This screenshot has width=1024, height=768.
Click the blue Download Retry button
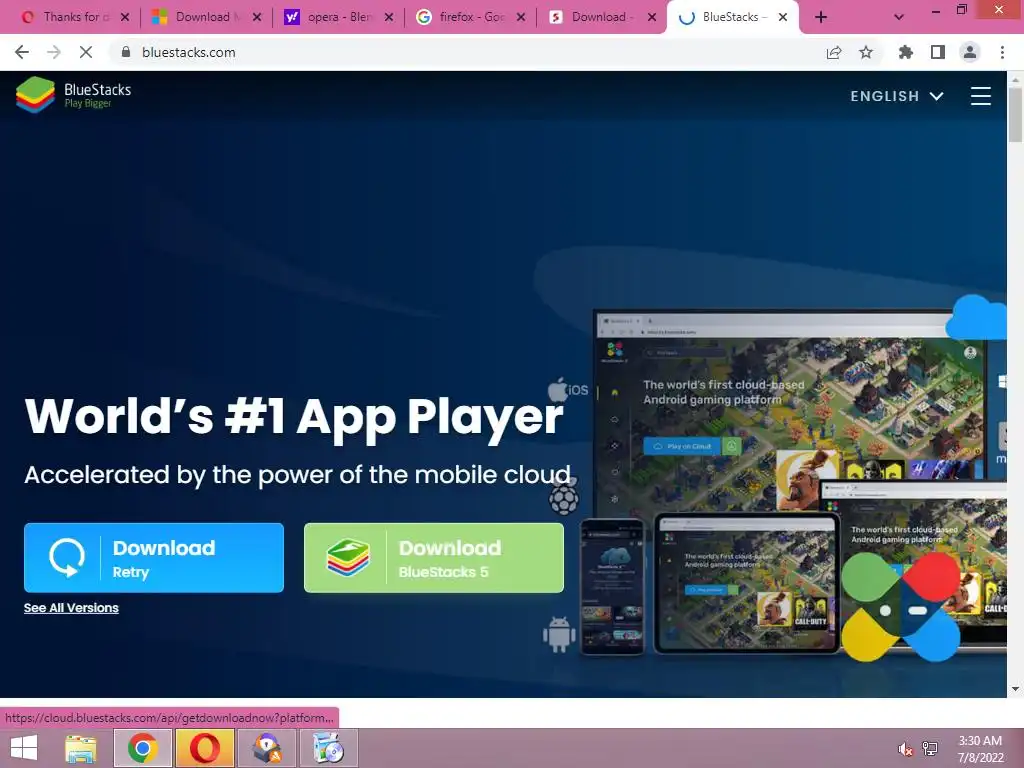[x=153, y=558]
